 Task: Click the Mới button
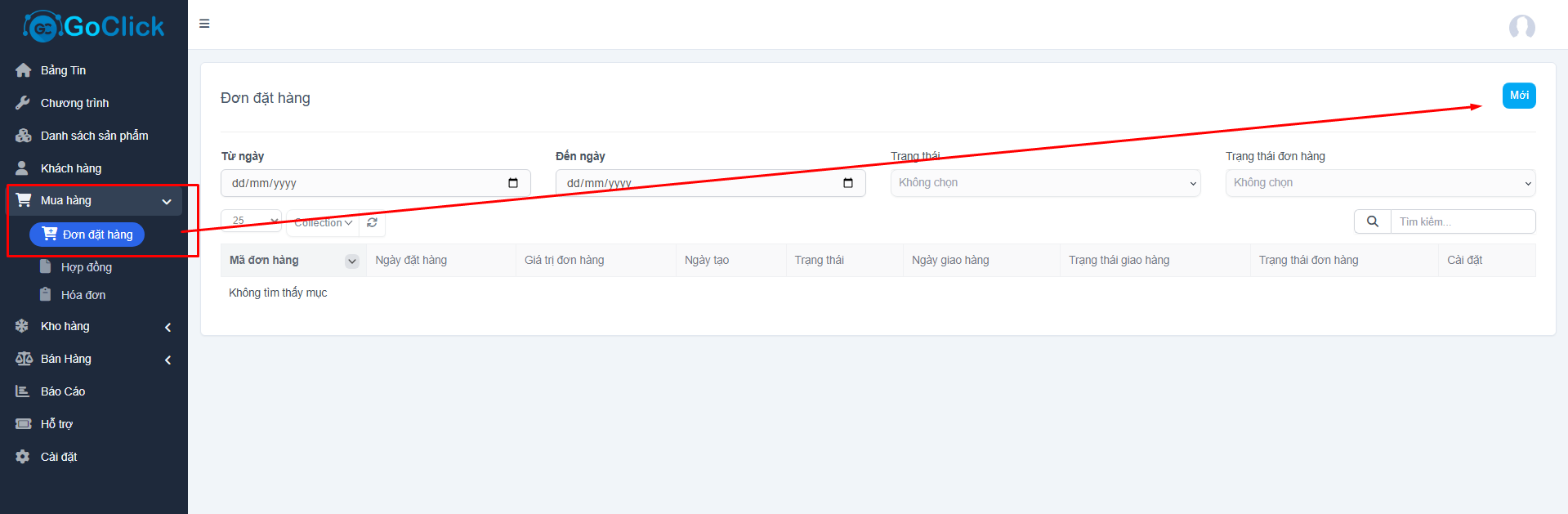tap(1519, 96)
